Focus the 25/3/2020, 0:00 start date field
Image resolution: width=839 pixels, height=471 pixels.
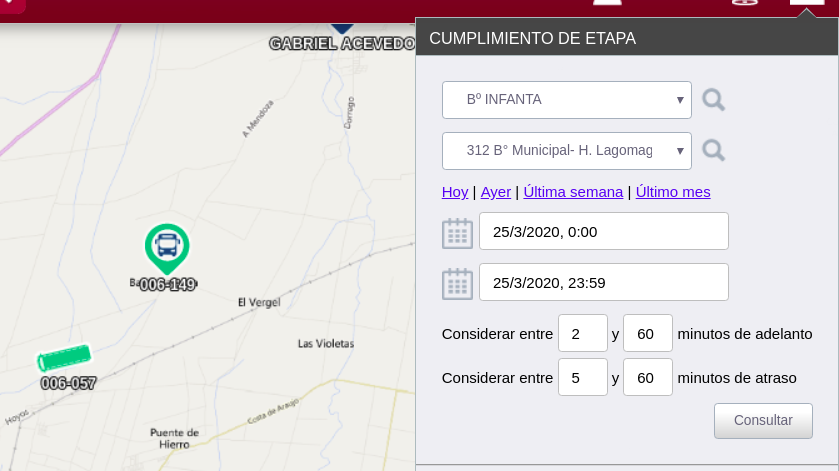pos(603,232)
